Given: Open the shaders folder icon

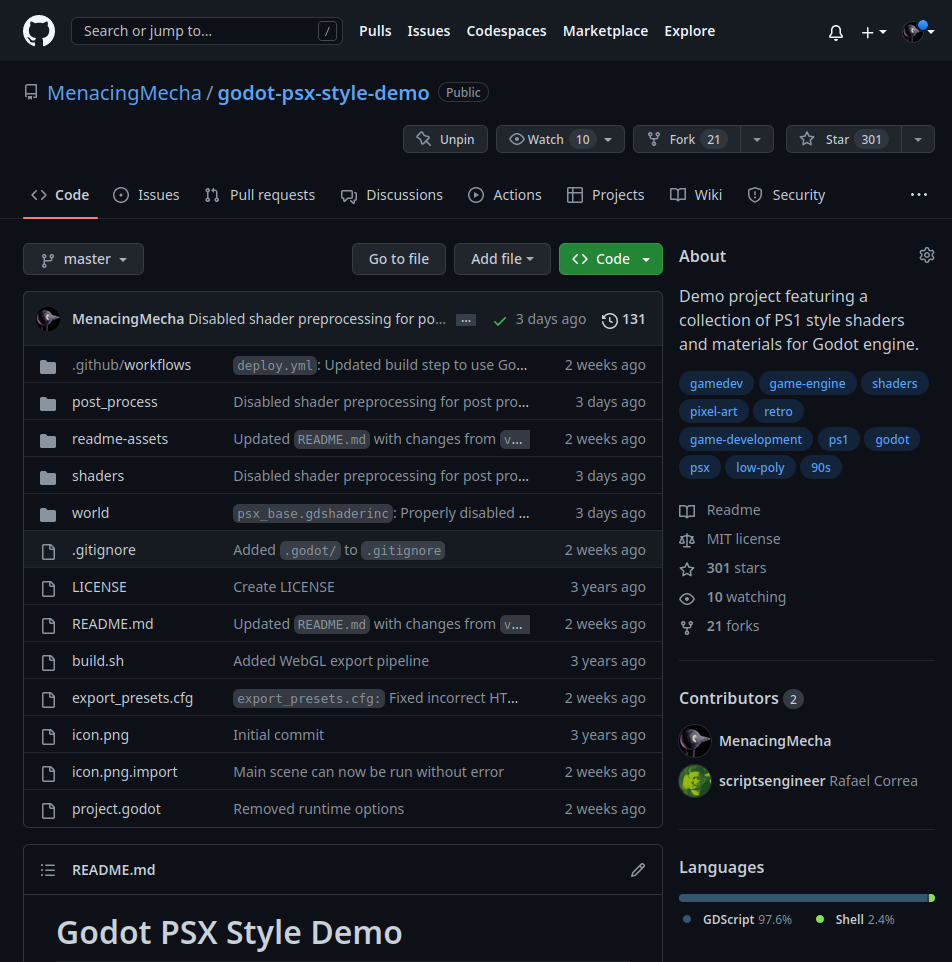Looking at the screenshot, I should 48,477.
